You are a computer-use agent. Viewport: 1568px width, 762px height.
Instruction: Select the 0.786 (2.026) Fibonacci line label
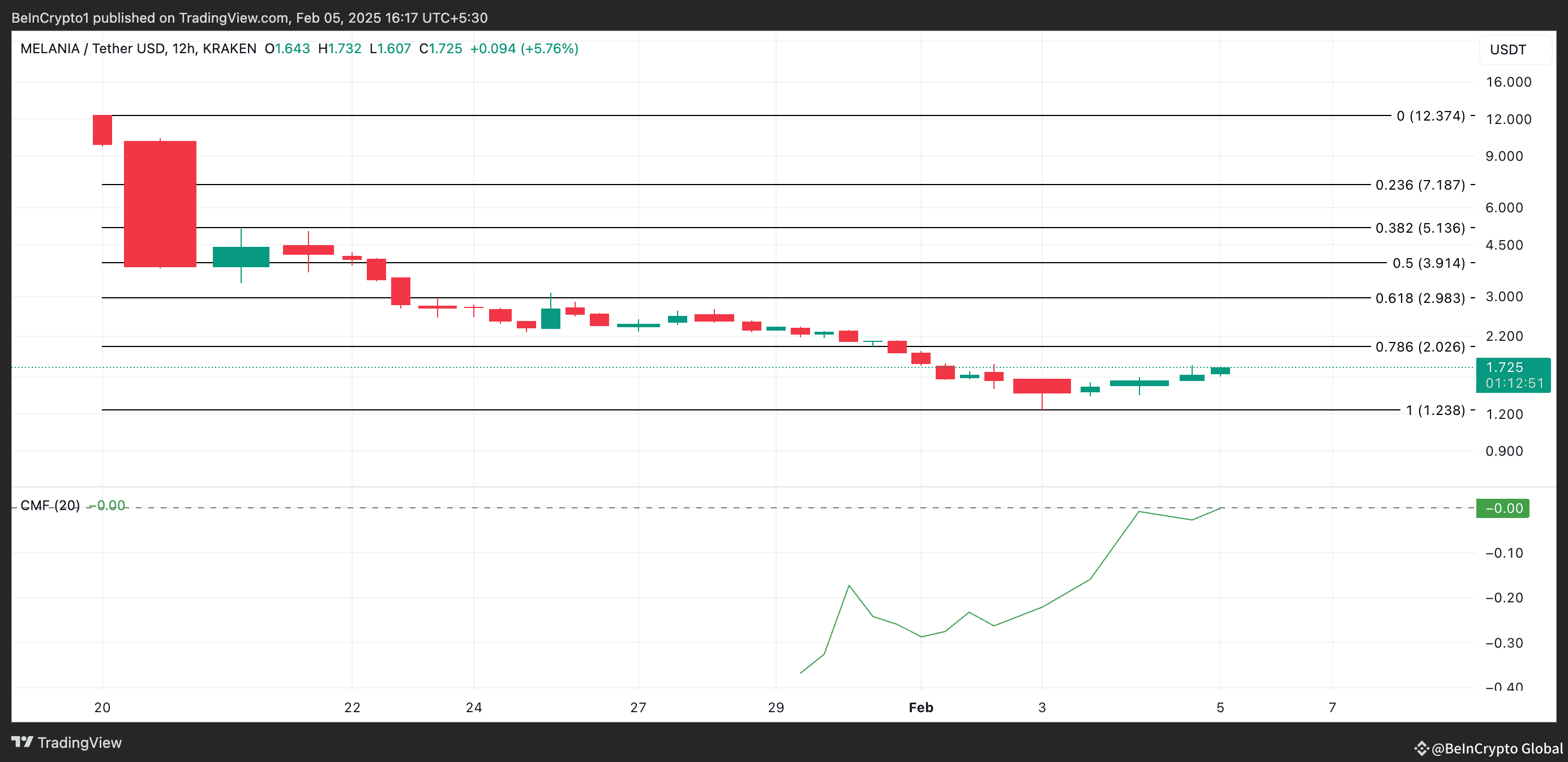[1420, 347]
